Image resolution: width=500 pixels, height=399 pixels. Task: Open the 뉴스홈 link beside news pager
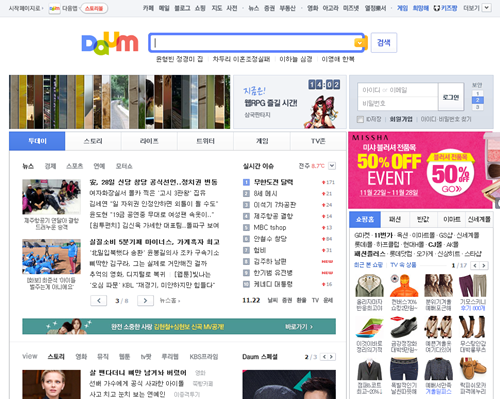(x=169, y=300)
